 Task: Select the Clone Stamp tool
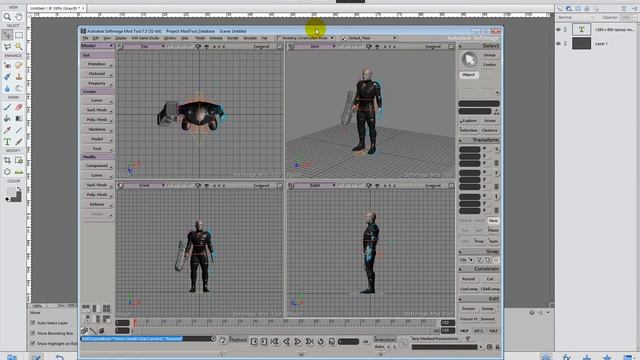19,77
